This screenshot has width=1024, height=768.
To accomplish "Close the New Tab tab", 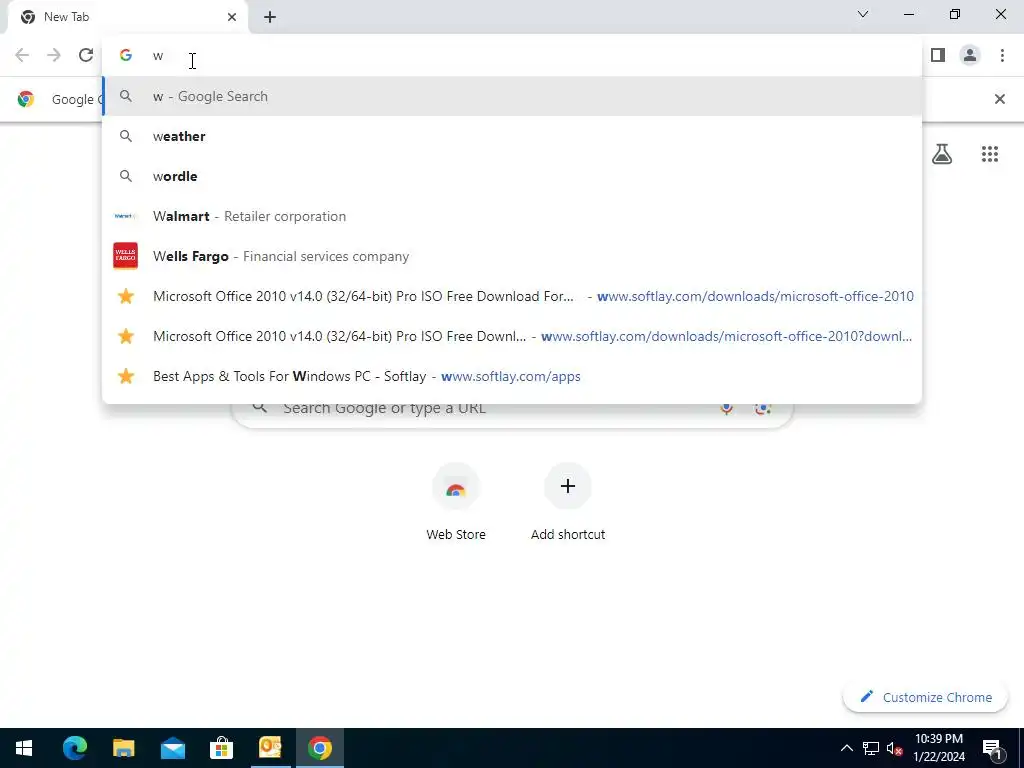I will tap(232, 17).
